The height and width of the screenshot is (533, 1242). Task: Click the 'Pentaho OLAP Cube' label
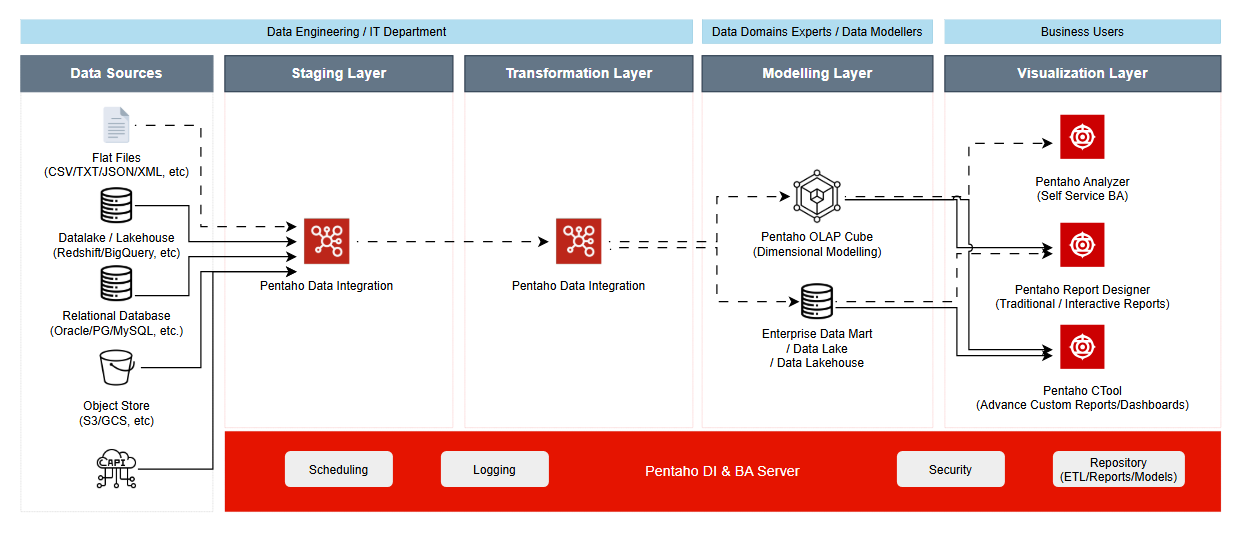(x=817, y=238)
